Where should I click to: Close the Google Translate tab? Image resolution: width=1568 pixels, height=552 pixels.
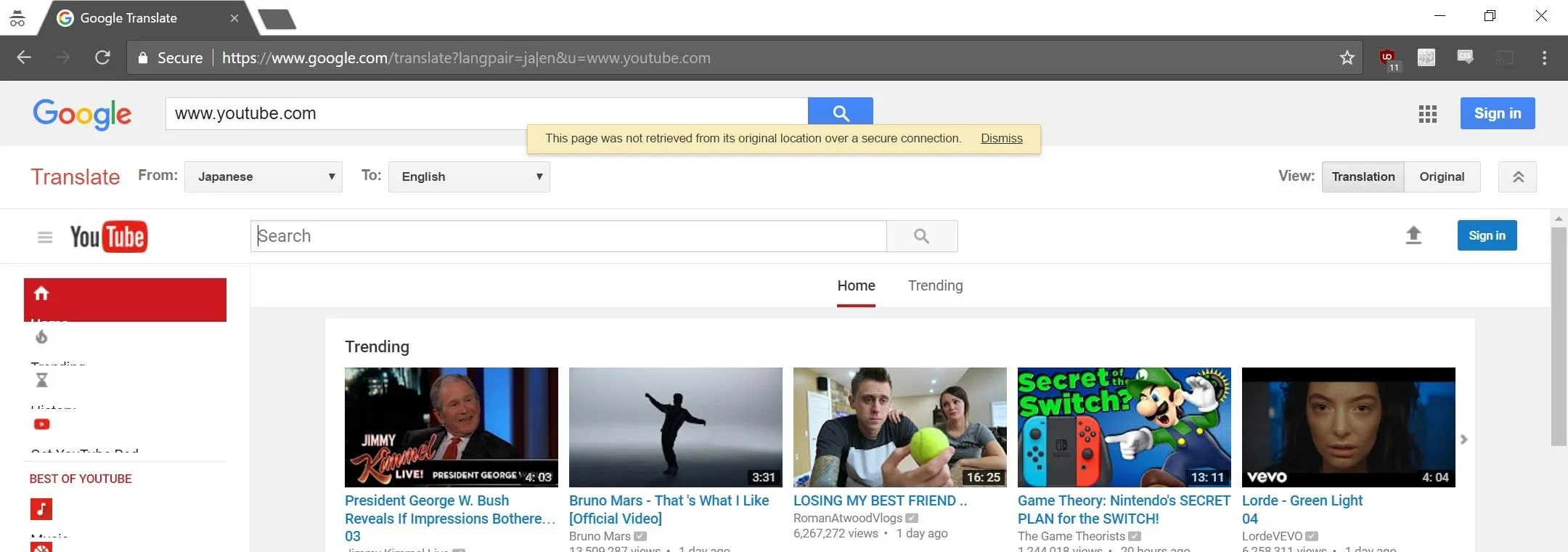pyautogui.click(x=234, y=18)
